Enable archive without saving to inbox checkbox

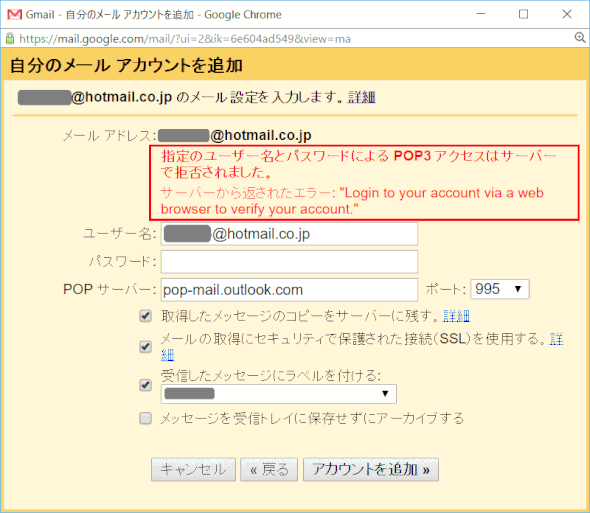(146, 418)
